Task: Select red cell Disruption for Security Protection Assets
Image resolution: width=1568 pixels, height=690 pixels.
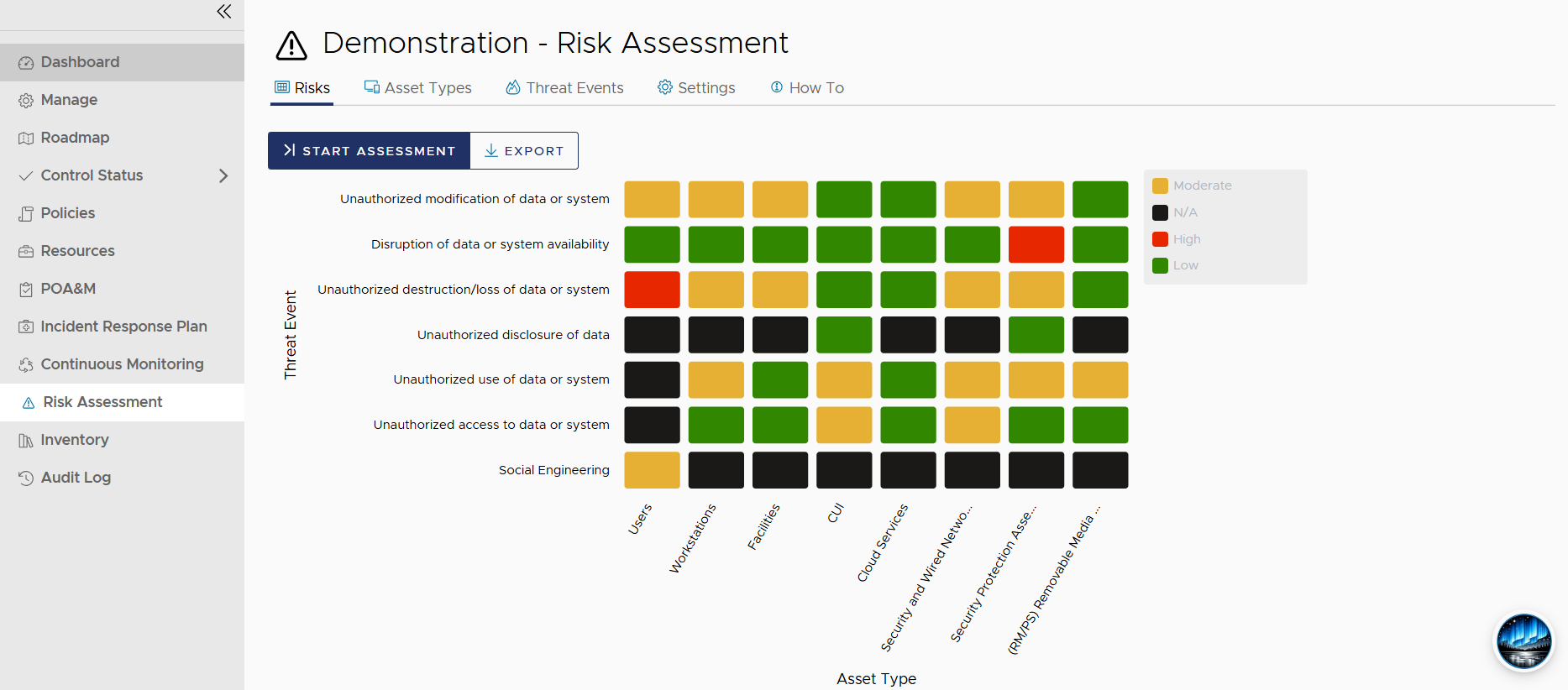Action: coord(1036,244)
